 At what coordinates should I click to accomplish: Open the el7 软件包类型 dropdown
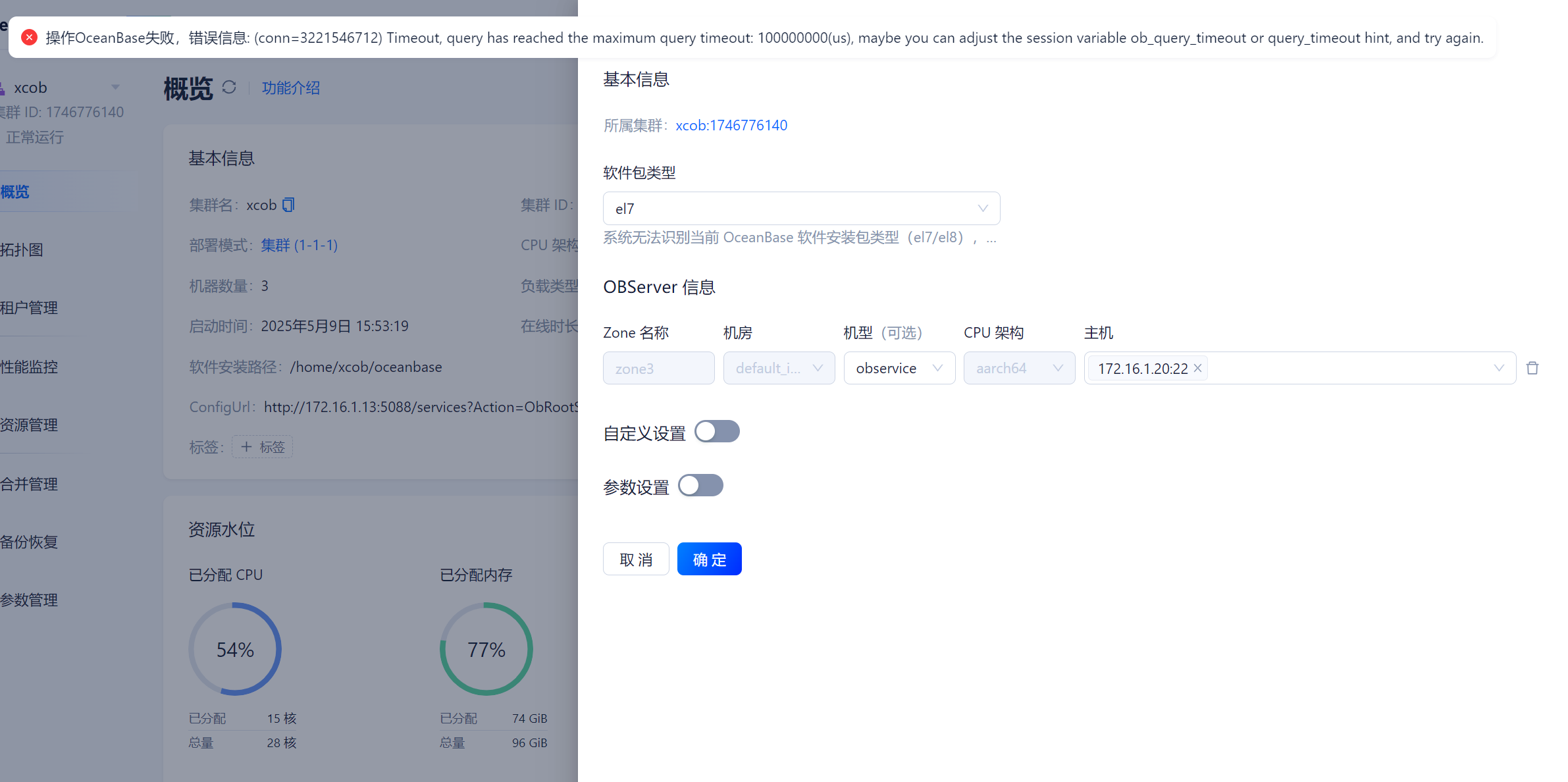coord(801,209)
